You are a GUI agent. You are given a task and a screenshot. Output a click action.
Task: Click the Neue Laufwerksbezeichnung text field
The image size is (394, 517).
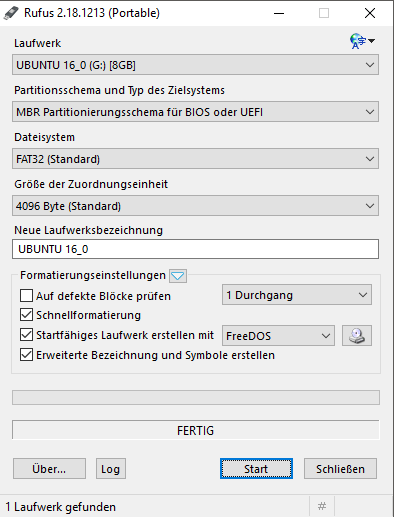point(195,249)
